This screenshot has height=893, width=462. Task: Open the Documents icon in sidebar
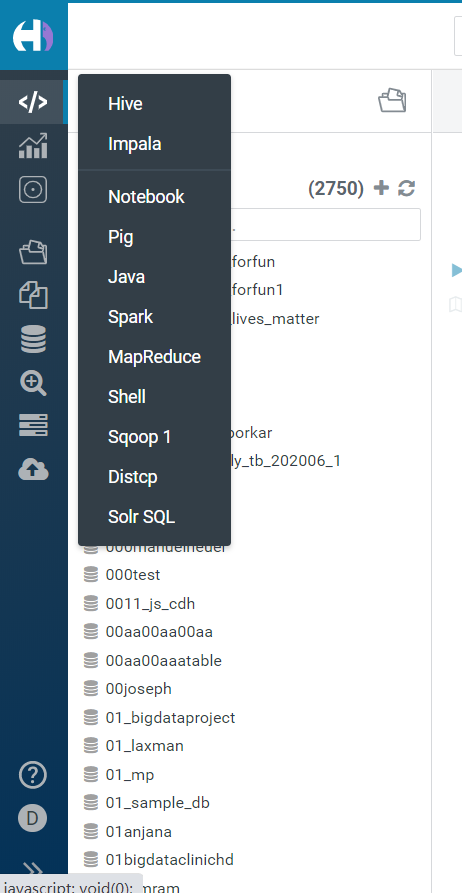point(33,296)
